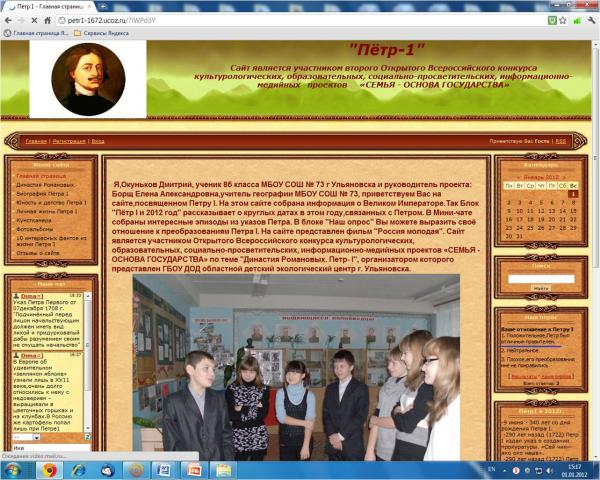Click user icon next to first Dima message

(16, 296)
